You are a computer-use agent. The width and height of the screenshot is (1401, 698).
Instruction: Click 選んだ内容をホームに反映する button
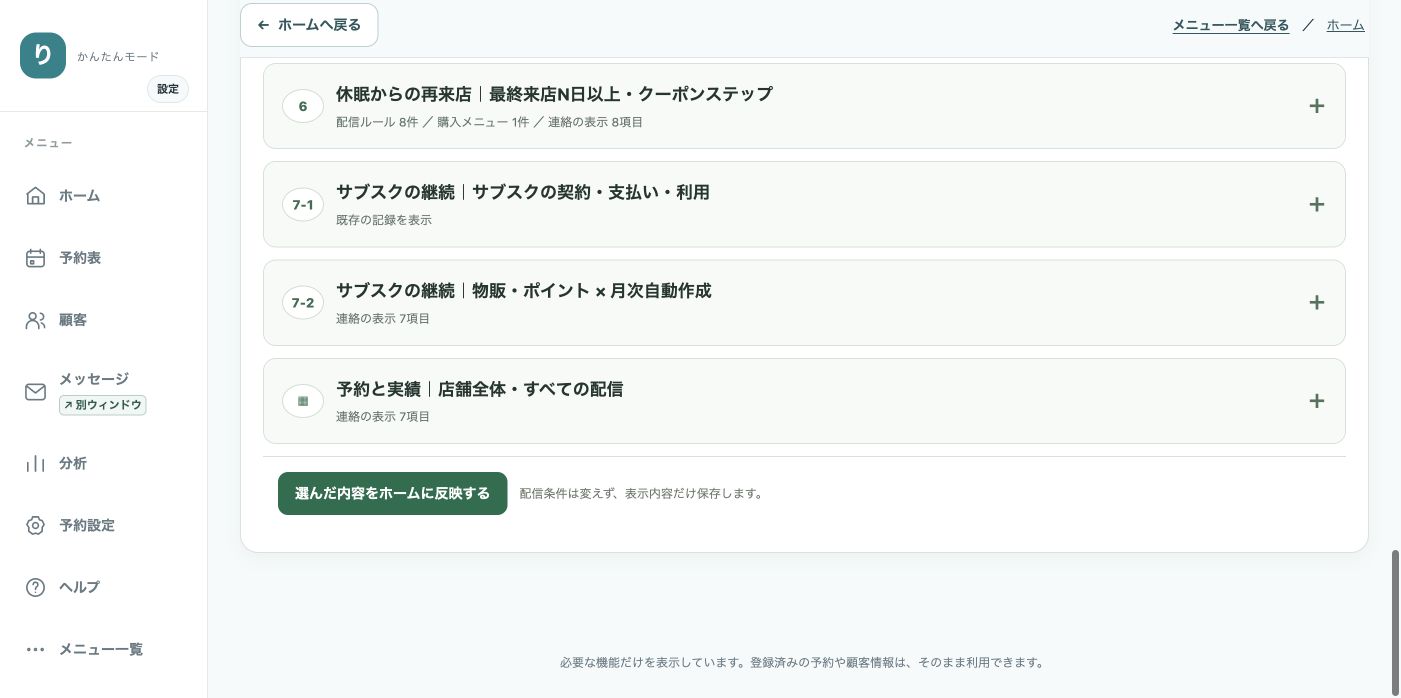point(392,494)
